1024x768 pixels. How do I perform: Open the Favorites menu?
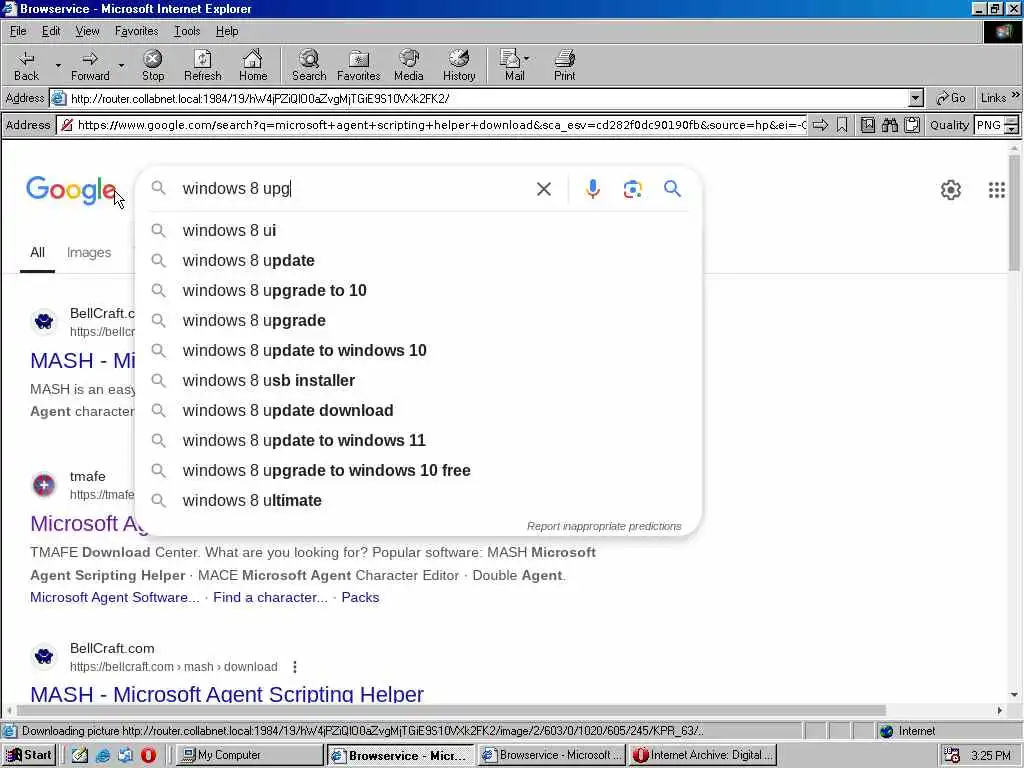[136, 31]
